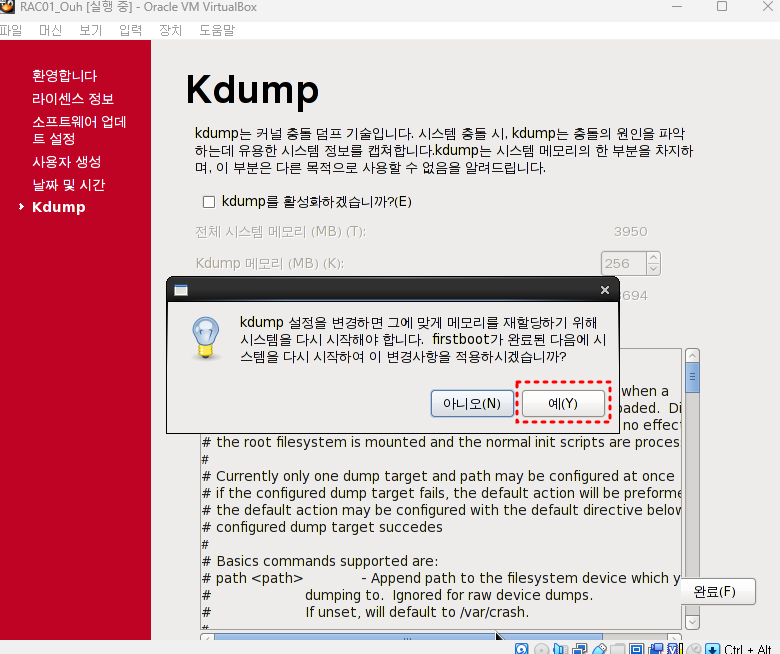
Task: Click 예(Y) to confirm restart
Action: pyautogui.click(x=563, y=403)
